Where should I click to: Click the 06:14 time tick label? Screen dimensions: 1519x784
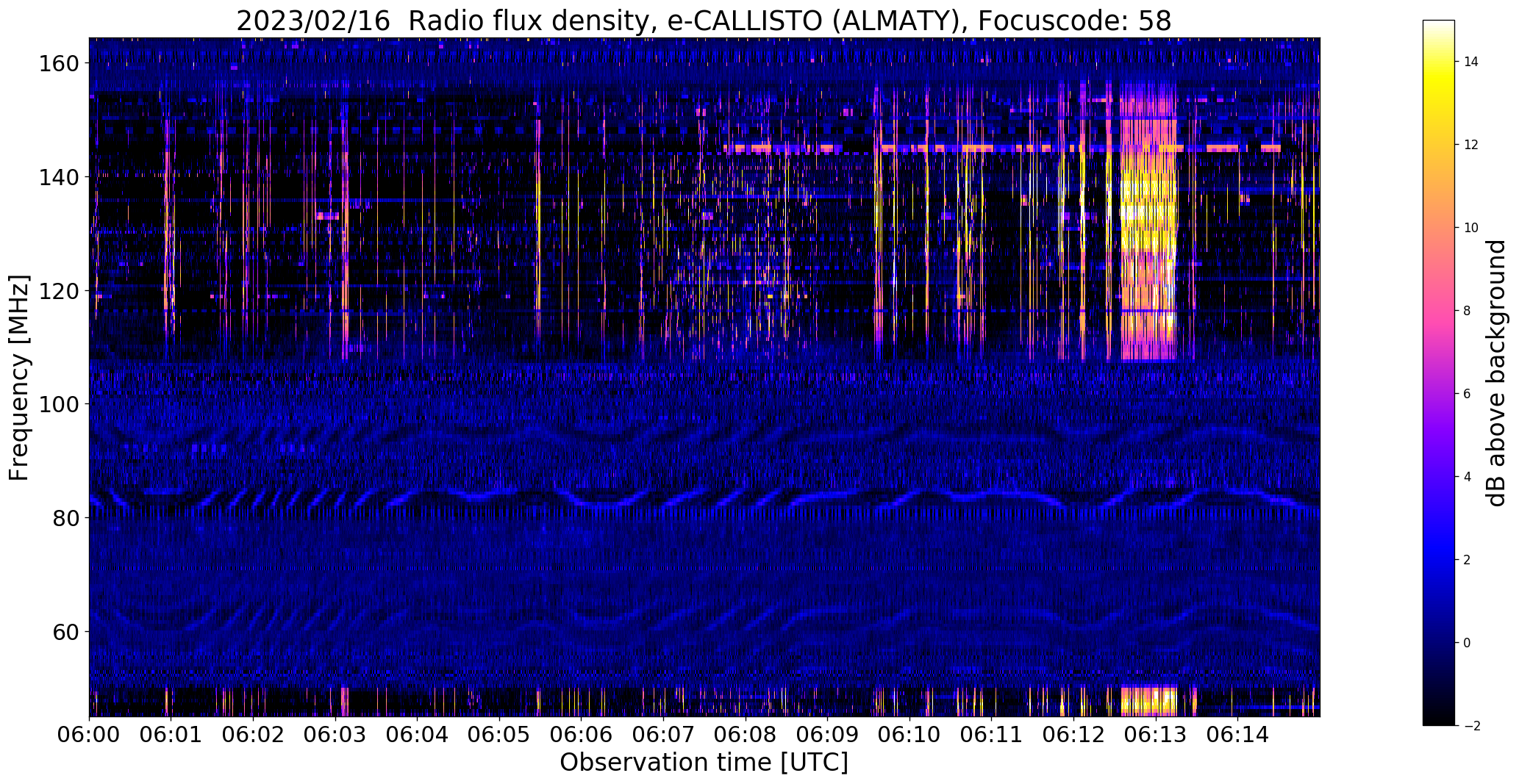(1237, 734)
